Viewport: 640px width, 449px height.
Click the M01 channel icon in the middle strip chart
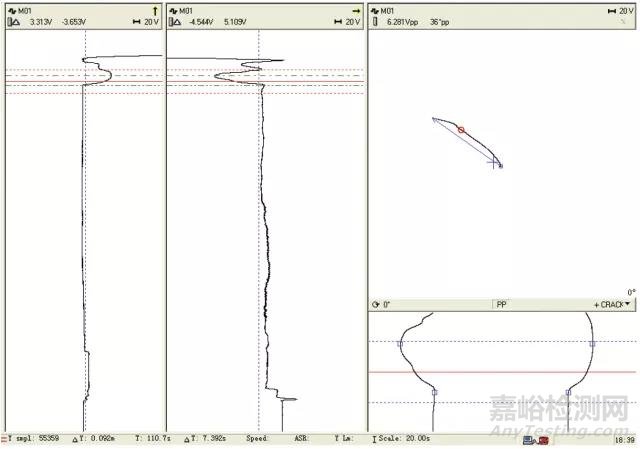(x=175, y=10)
